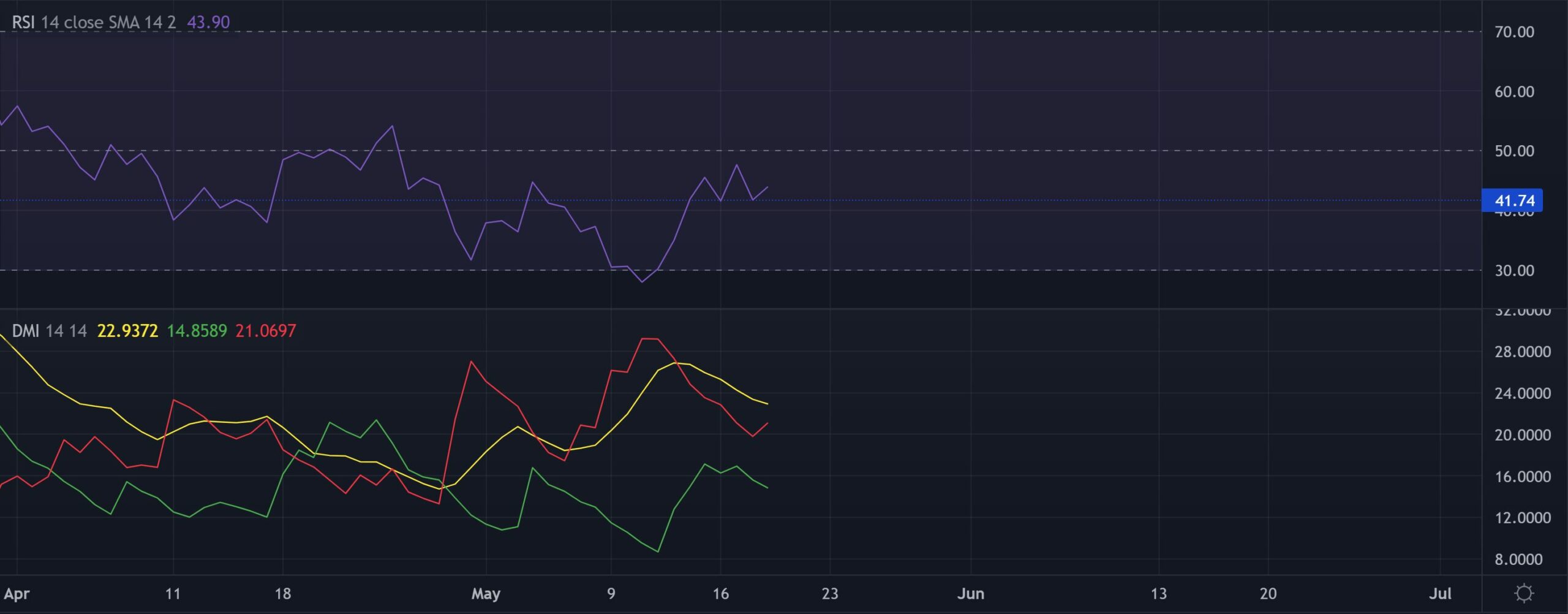Select the May label on the time axis
Image resolution: width=1568 pixels, height=614 pixels.
coord(484,593)
